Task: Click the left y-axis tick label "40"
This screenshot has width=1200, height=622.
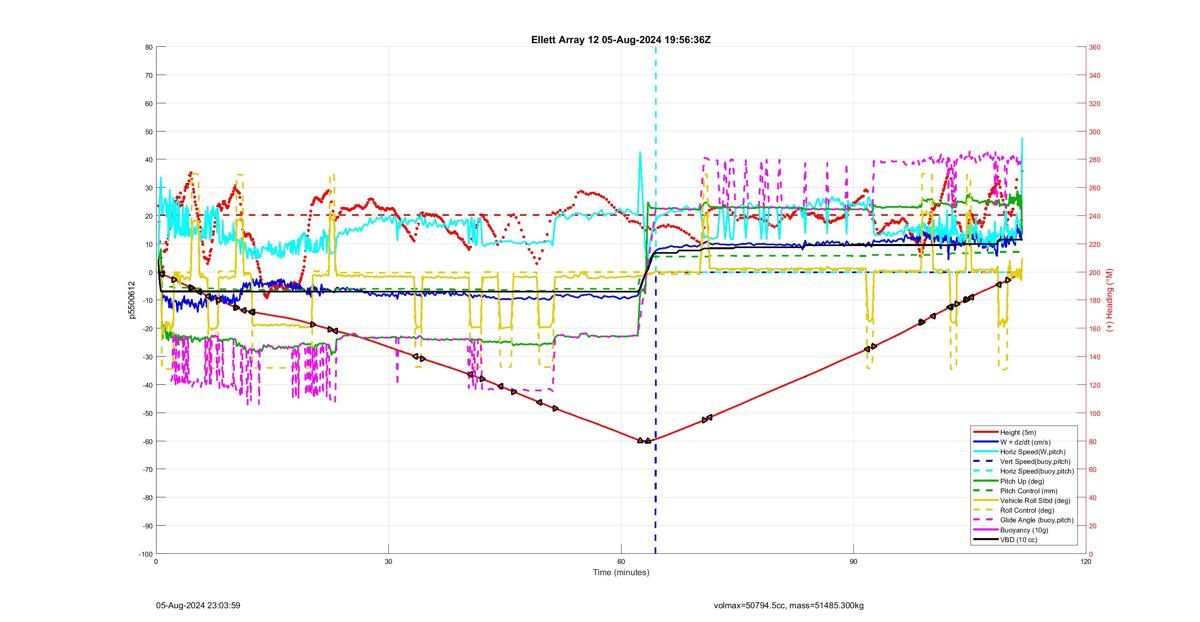Action: (148, 160)
